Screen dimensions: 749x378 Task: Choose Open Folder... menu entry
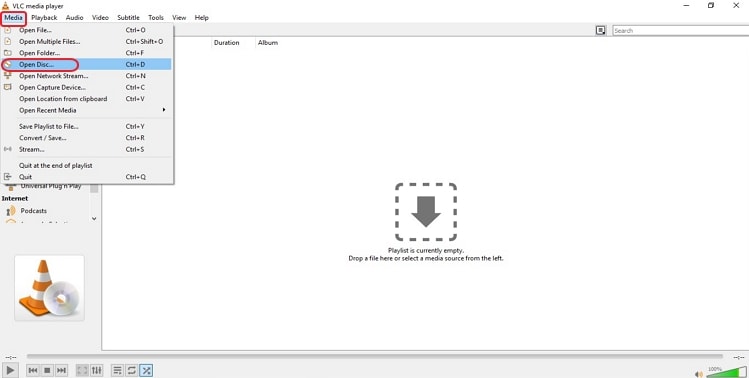(87, 53)
